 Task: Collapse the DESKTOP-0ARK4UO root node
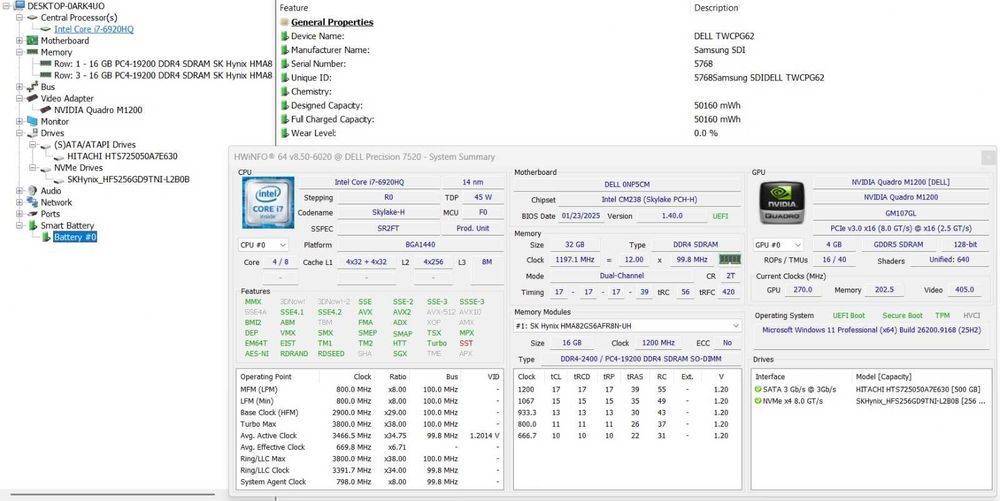tap(6, 6)
